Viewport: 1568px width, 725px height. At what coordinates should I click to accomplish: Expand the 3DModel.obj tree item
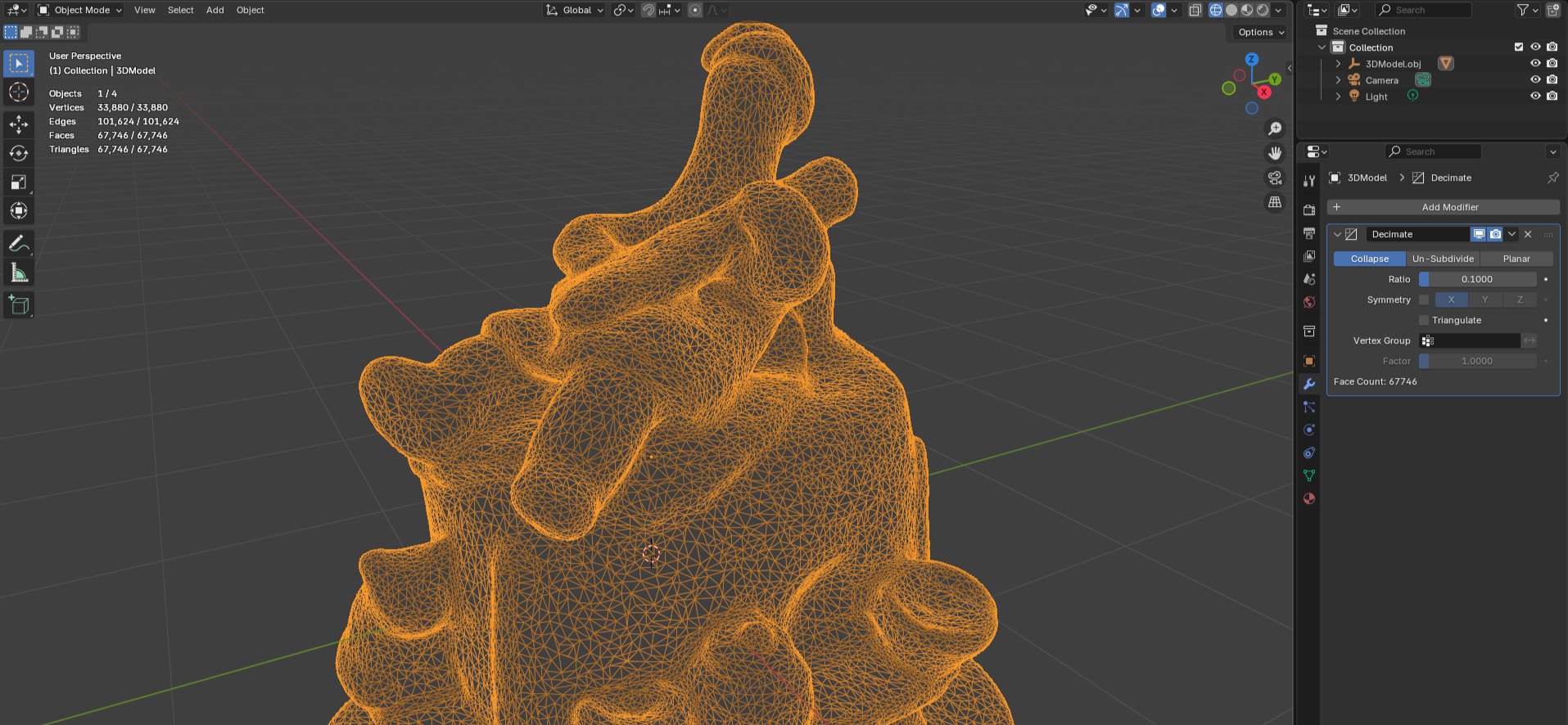coord(1338,63)
